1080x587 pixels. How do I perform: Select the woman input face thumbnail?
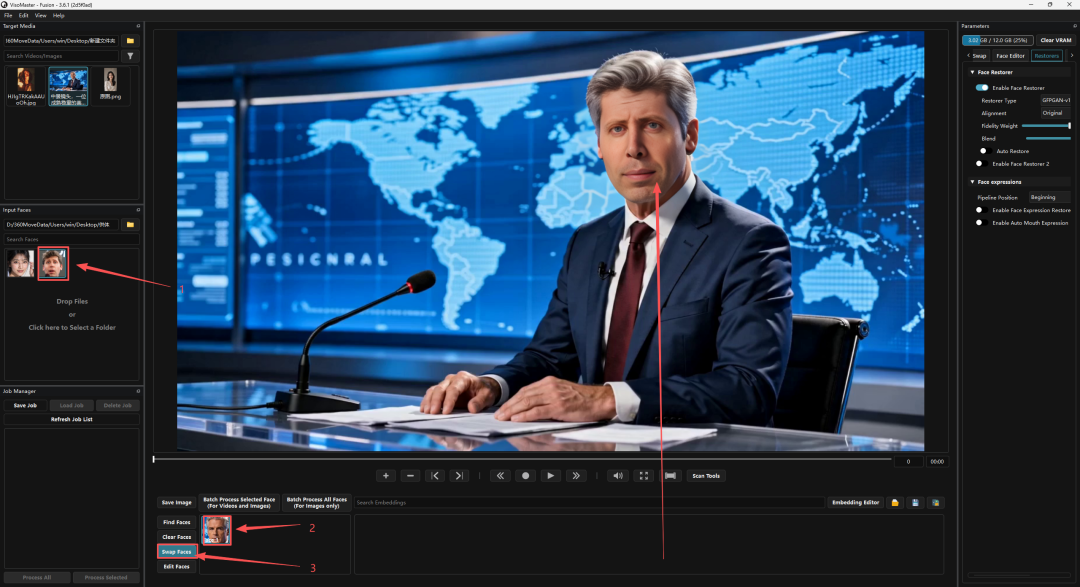click(21, 264)
